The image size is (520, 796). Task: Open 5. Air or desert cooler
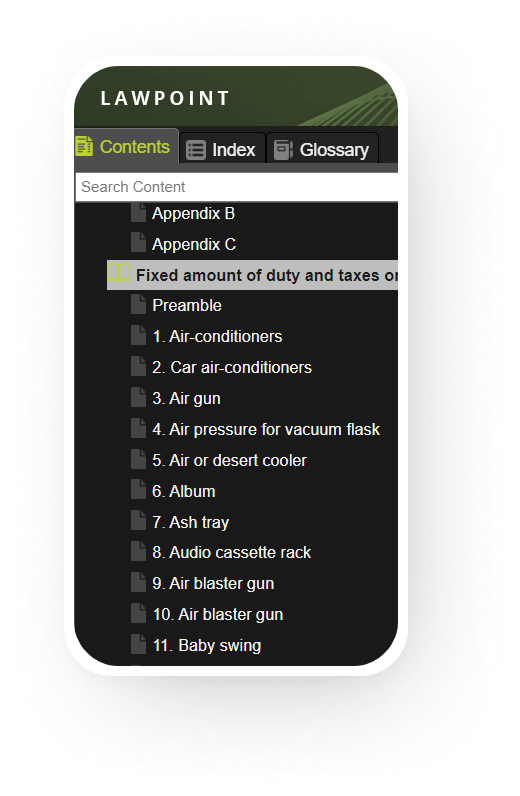coord(230,460)
